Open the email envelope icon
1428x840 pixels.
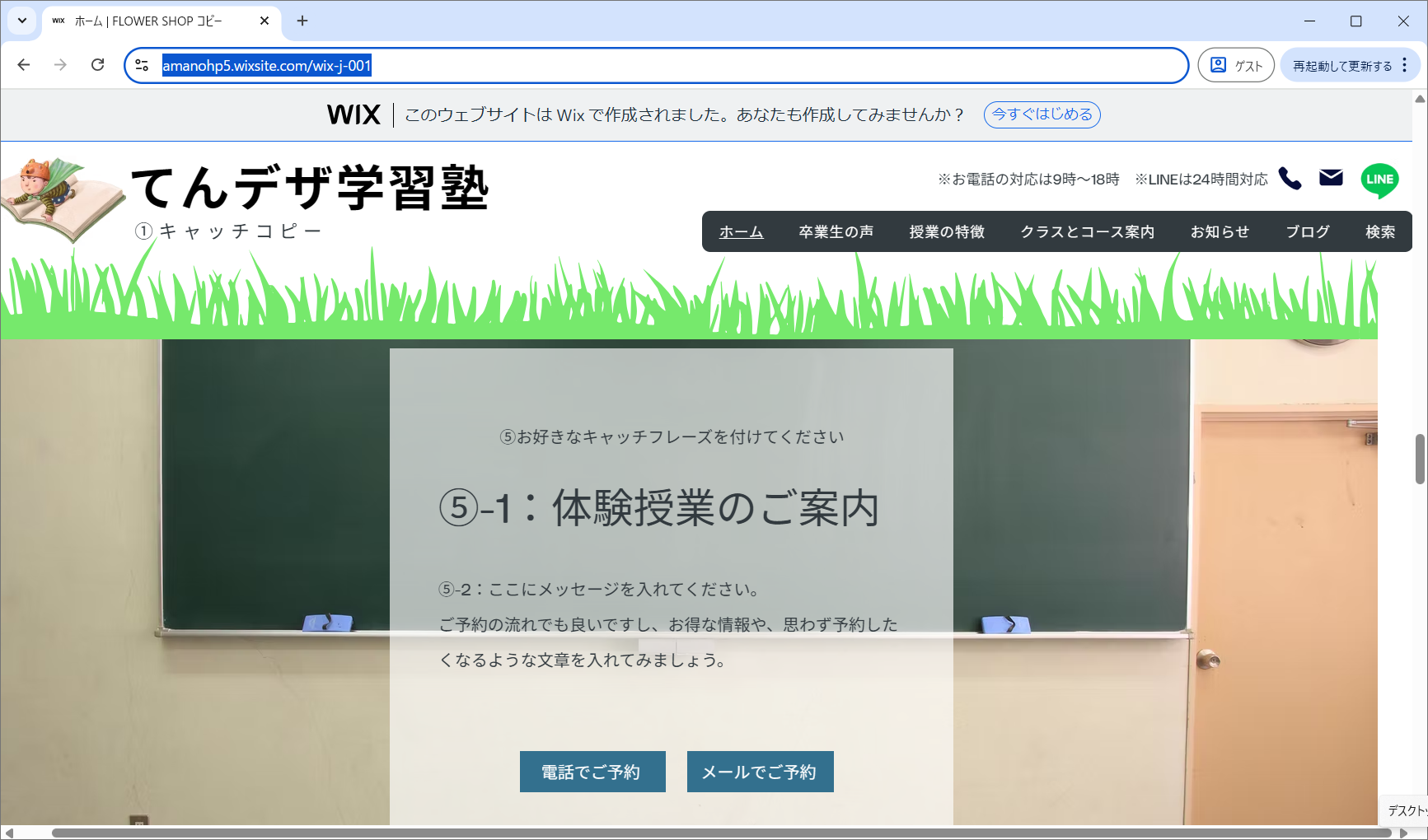(1331, 178)
